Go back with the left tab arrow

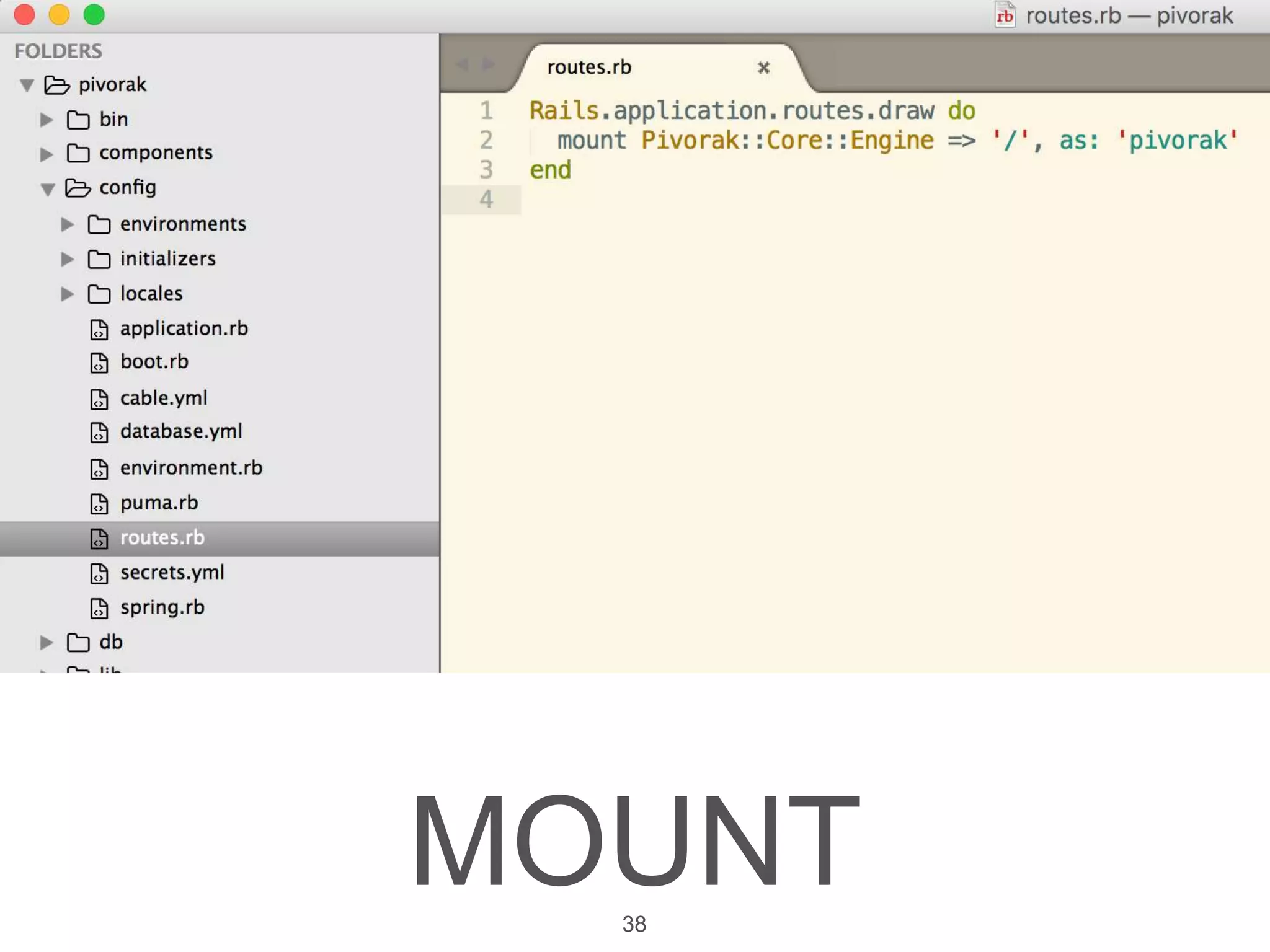coord(462,64)
